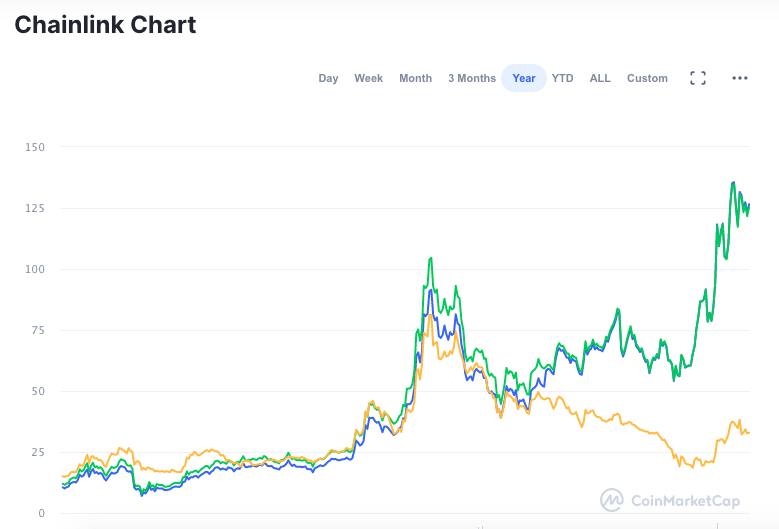Click the CoinMarketCap logo icon
The height and width of the screenshot is (529, 779).
click(x=612, y=499)
